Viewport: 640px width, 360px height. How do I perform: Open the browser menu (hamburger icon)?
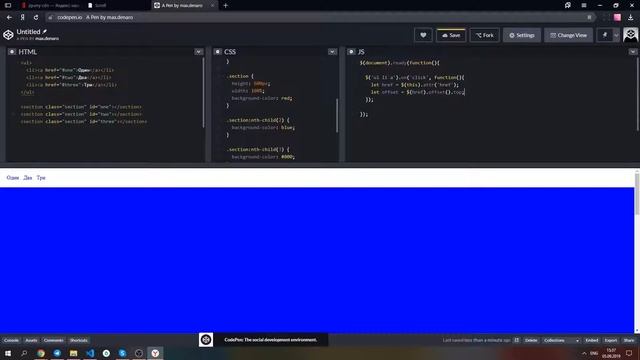(x=584, y=5)
